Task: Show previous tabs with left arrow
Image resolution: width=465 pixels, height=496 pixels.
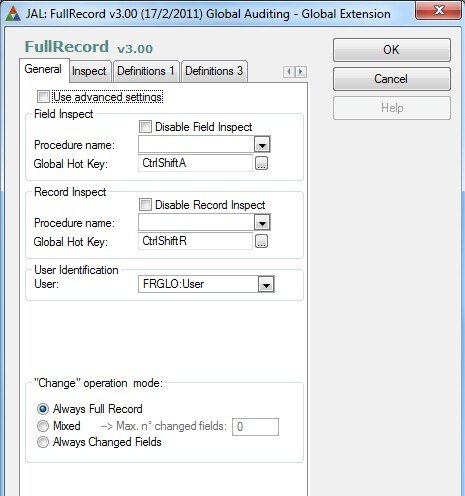Action: click(289, 72)
